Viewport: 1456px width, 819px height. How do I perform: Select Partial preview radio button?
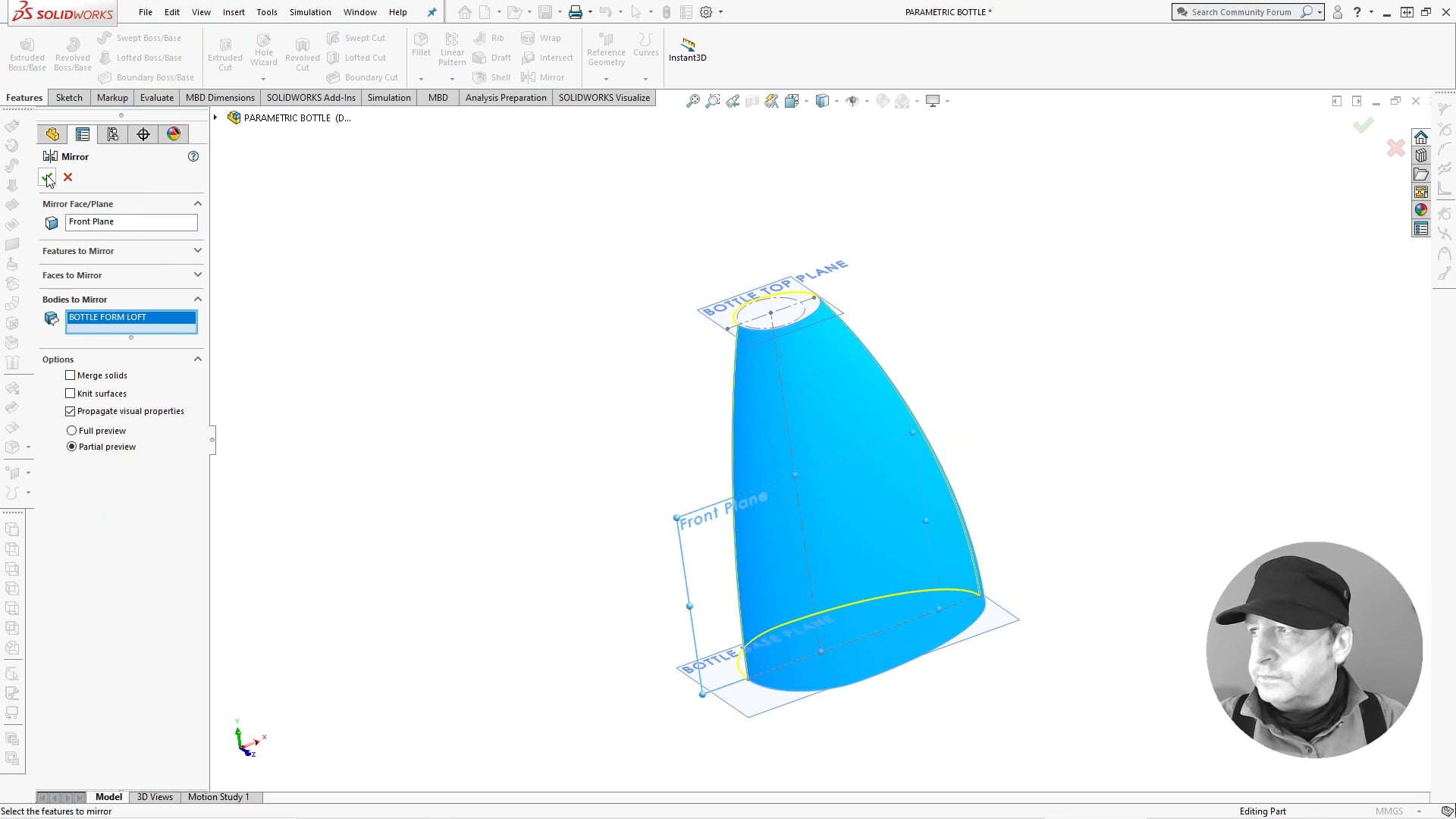[72, 447]
